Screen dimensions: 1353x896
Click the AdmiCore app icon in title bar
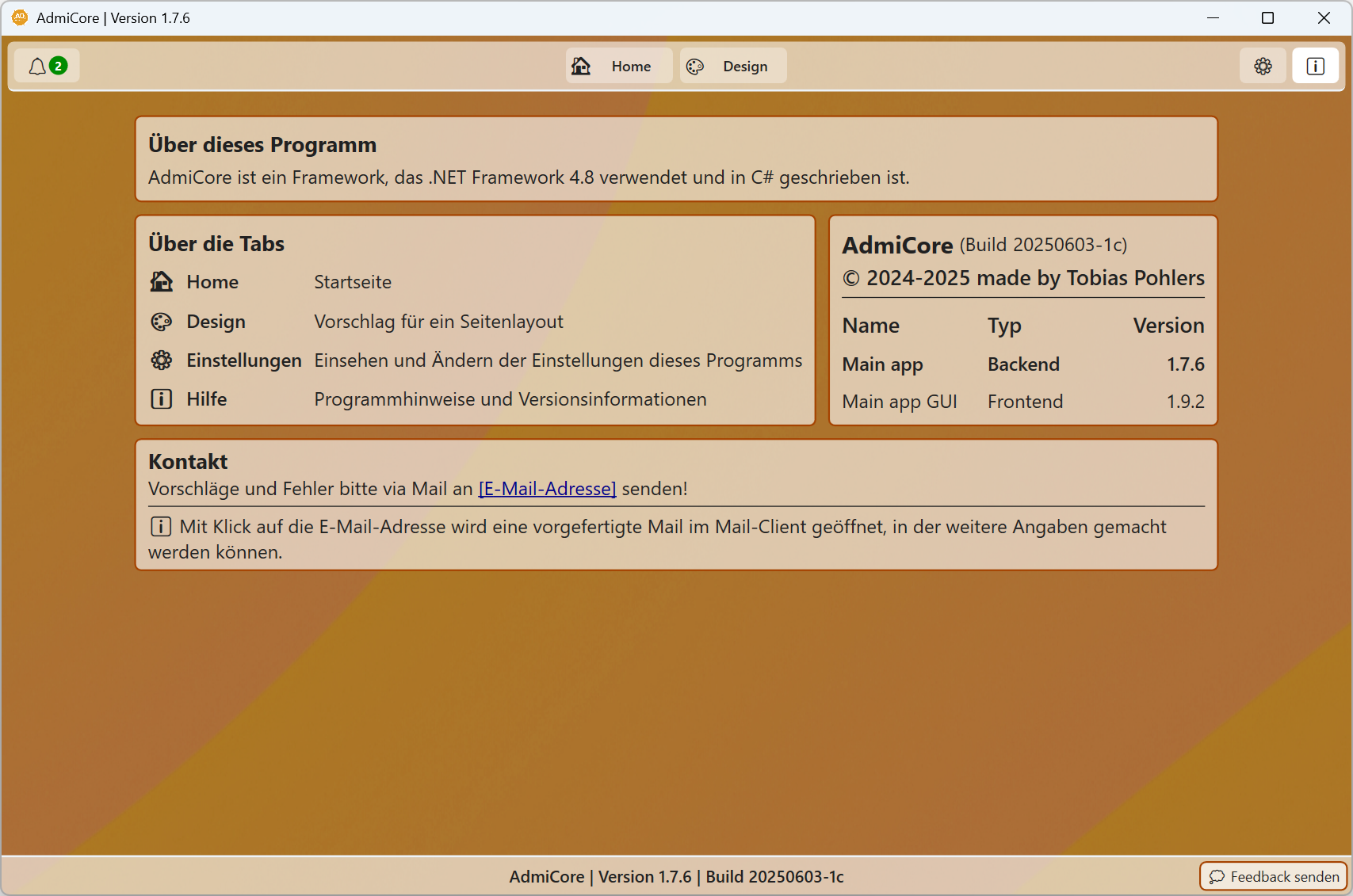[20, 17]
